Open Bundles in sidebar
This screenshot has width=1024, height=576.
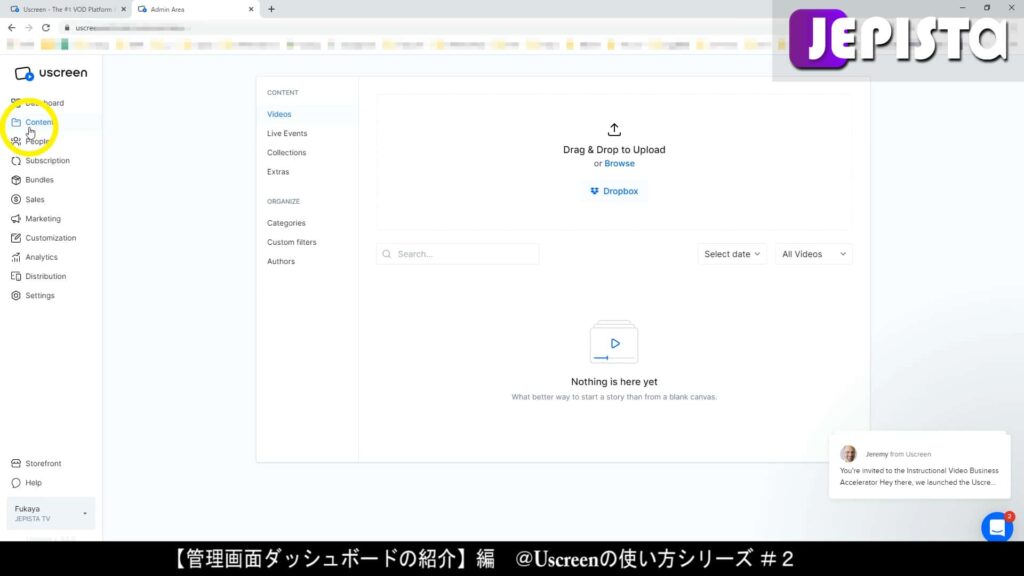39,180
